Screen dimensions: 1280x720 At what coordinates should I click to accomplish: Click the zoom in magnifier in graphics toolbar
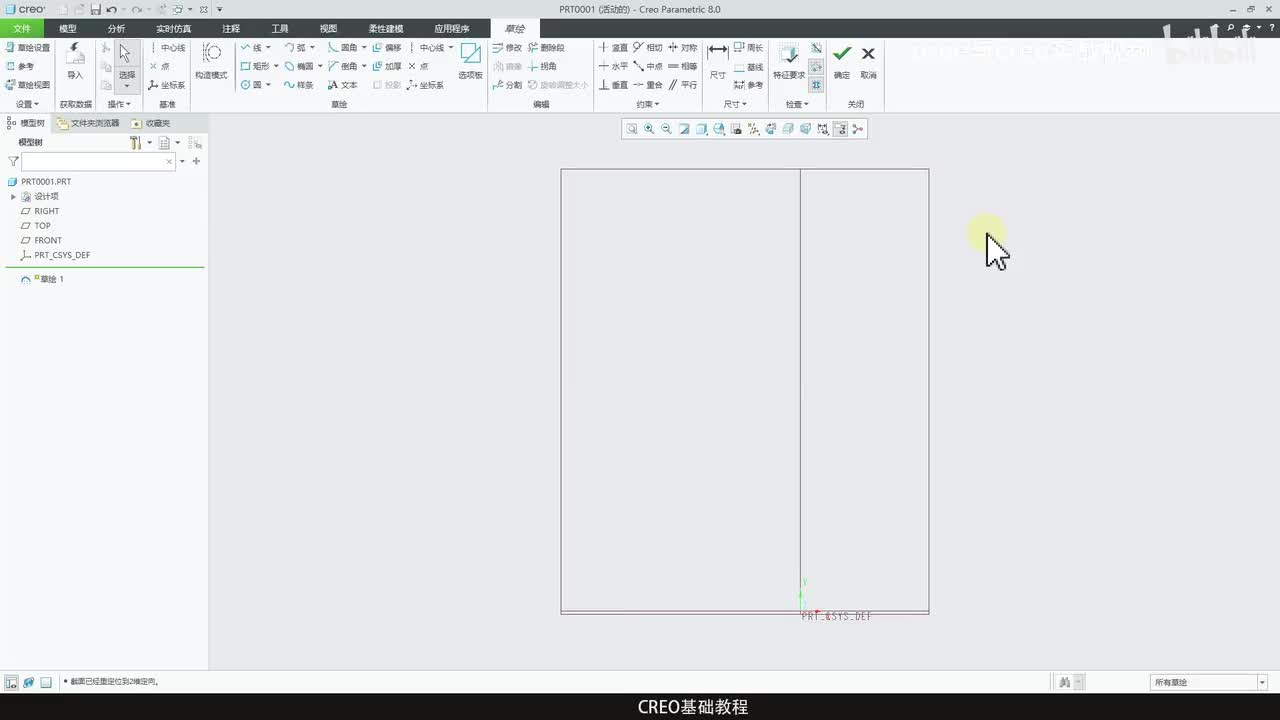click(x=649, y=129)
